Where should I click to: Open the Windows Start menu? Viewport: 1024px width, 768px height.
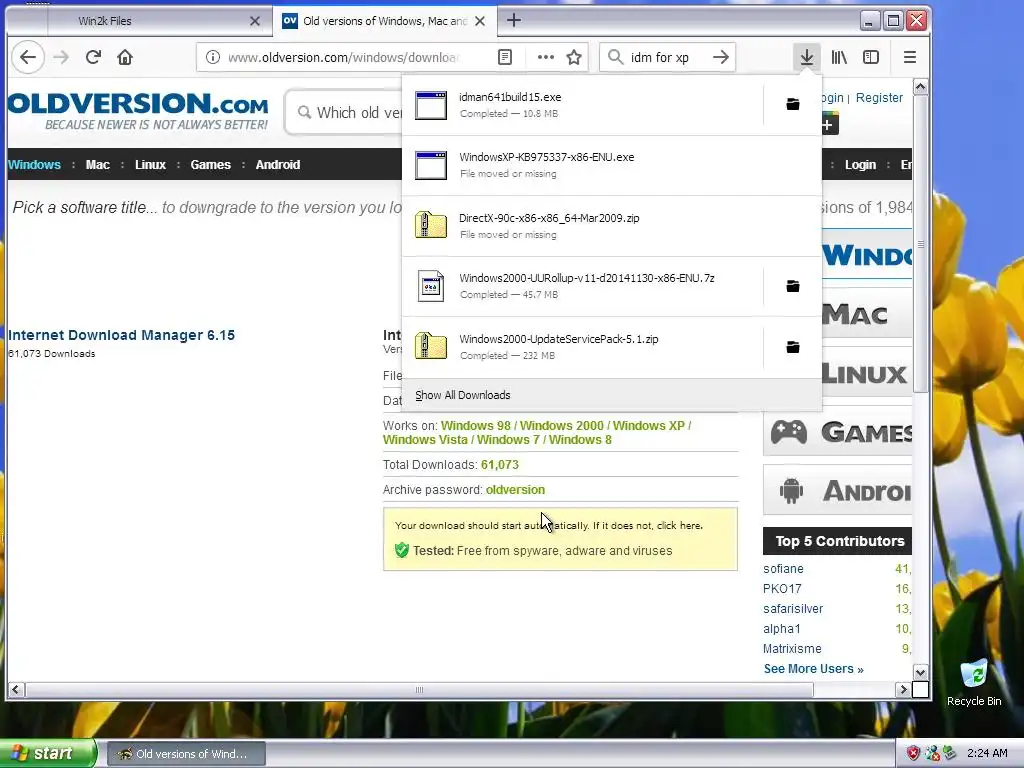(x=46, y=754)
